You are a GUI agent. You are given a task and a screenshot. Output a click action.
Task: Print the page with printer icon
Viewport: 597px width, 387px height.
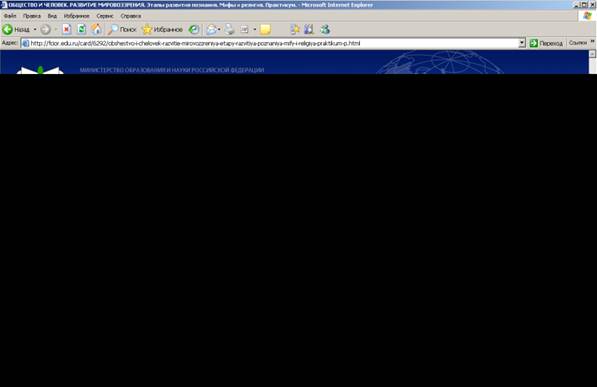[x=229, y=29]
